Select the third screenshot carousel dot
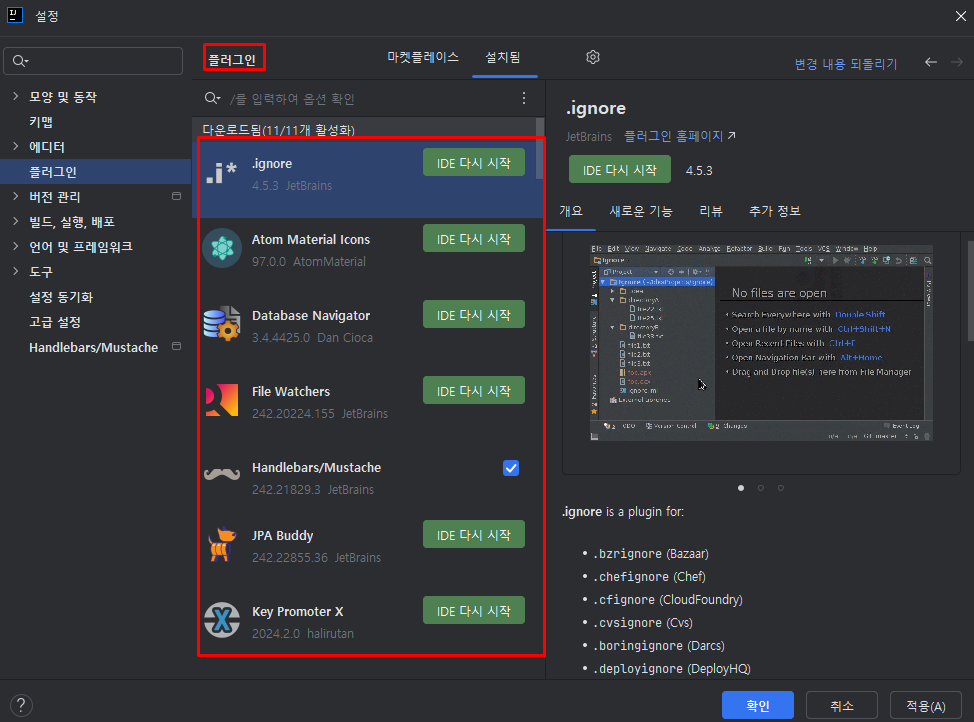The image size is (974, 722). (781, 488)
